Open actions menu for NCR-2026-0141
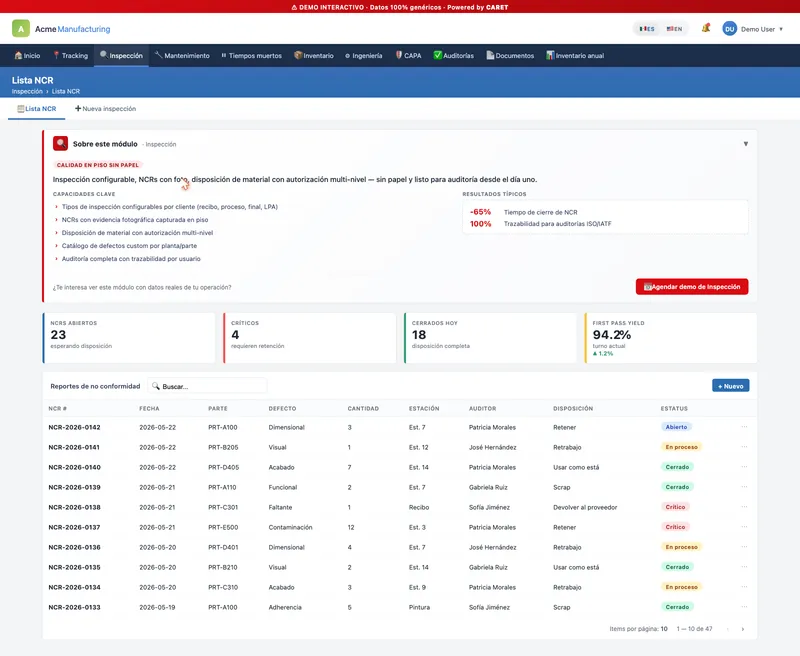The image size is (800, 656). pyautogui.click(x=744, y=447)
